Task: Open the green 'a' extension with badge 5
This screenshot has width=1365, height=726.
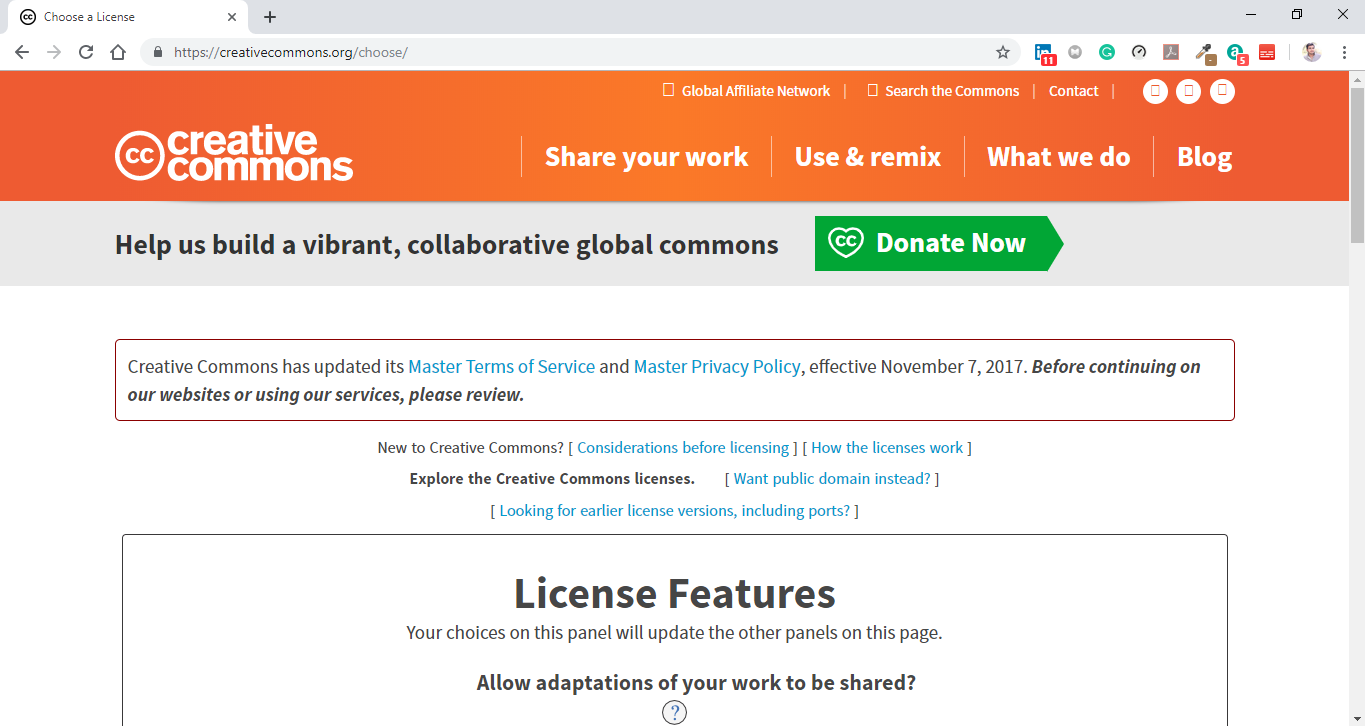Action: click(1237, 53)
